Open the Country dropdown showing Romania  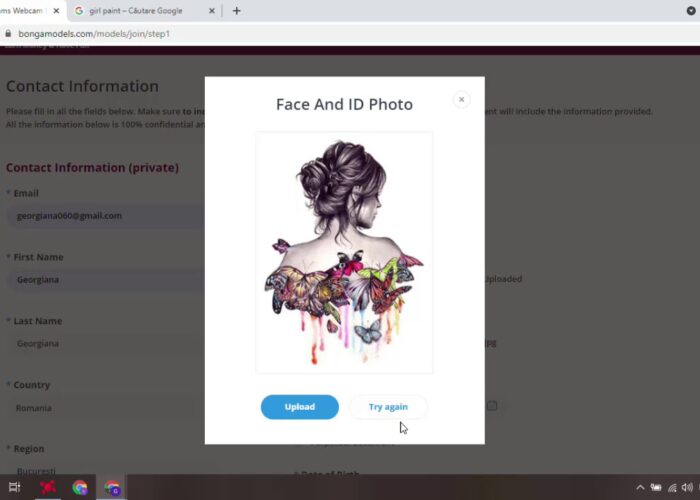[x=106, y=408]
